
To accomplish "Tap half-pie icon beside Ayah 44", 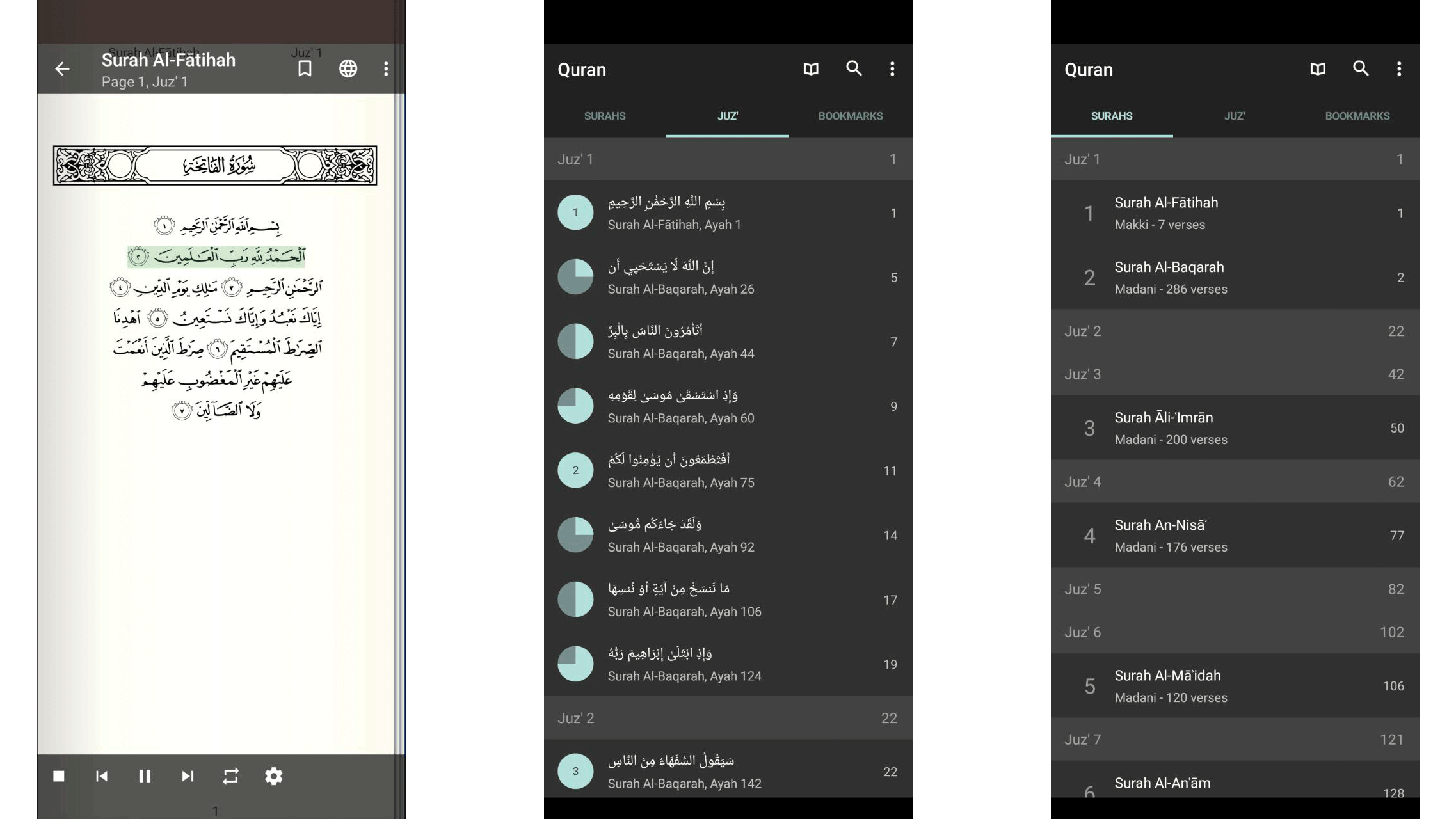I will tap(575, 342).
